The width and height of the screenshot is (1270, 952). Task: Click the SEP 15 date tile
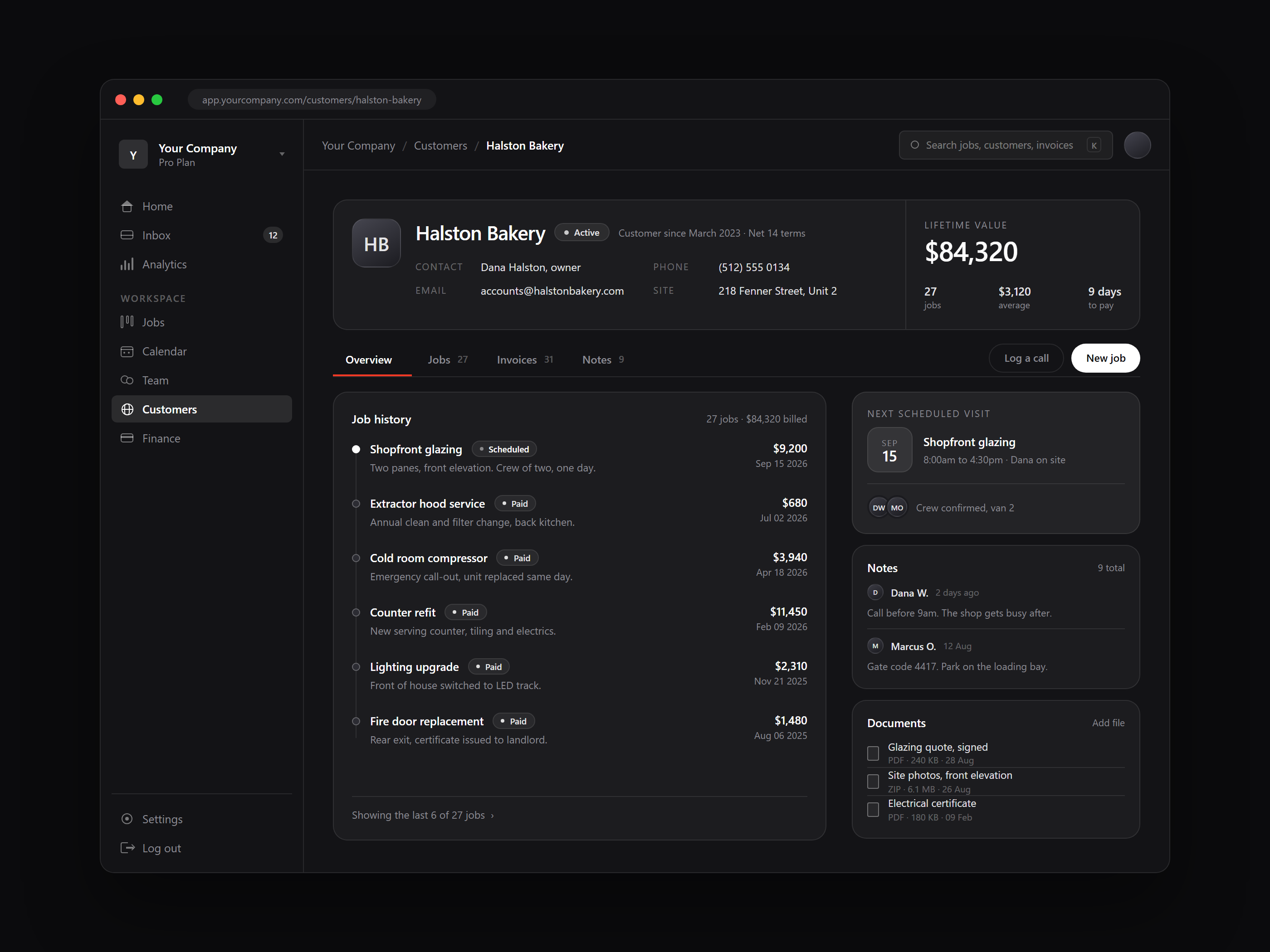(889, 450)
